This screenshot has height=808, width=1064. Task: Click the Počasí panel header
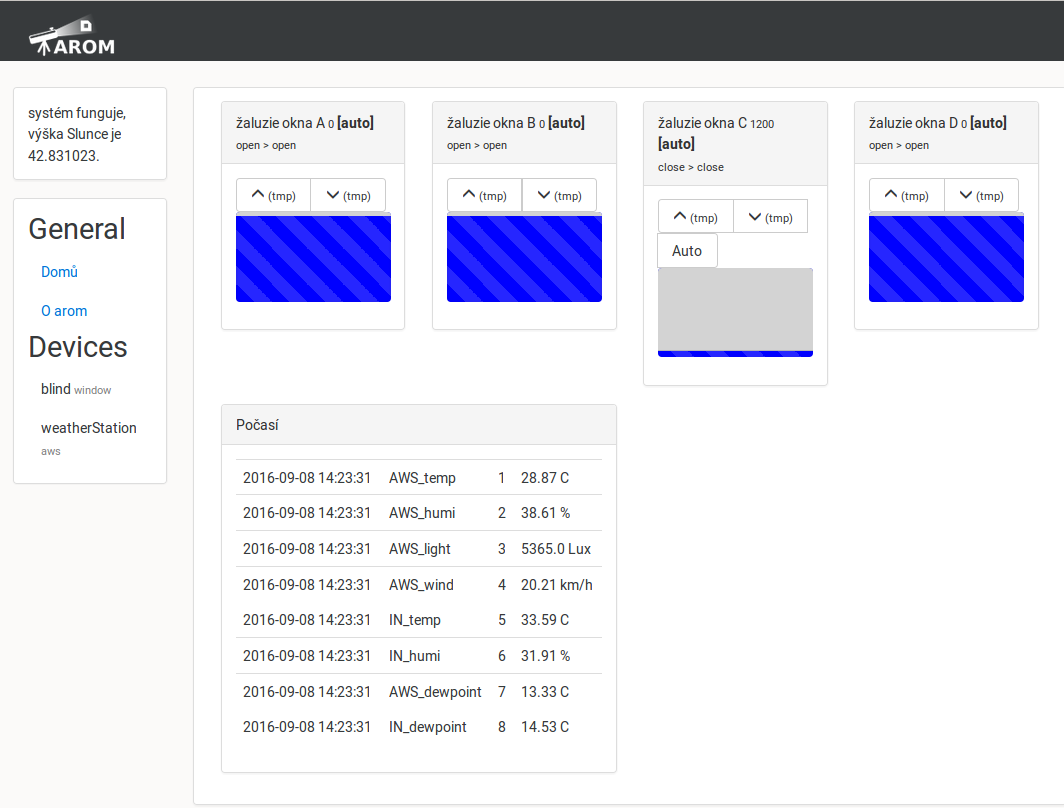tap(418, 425)
